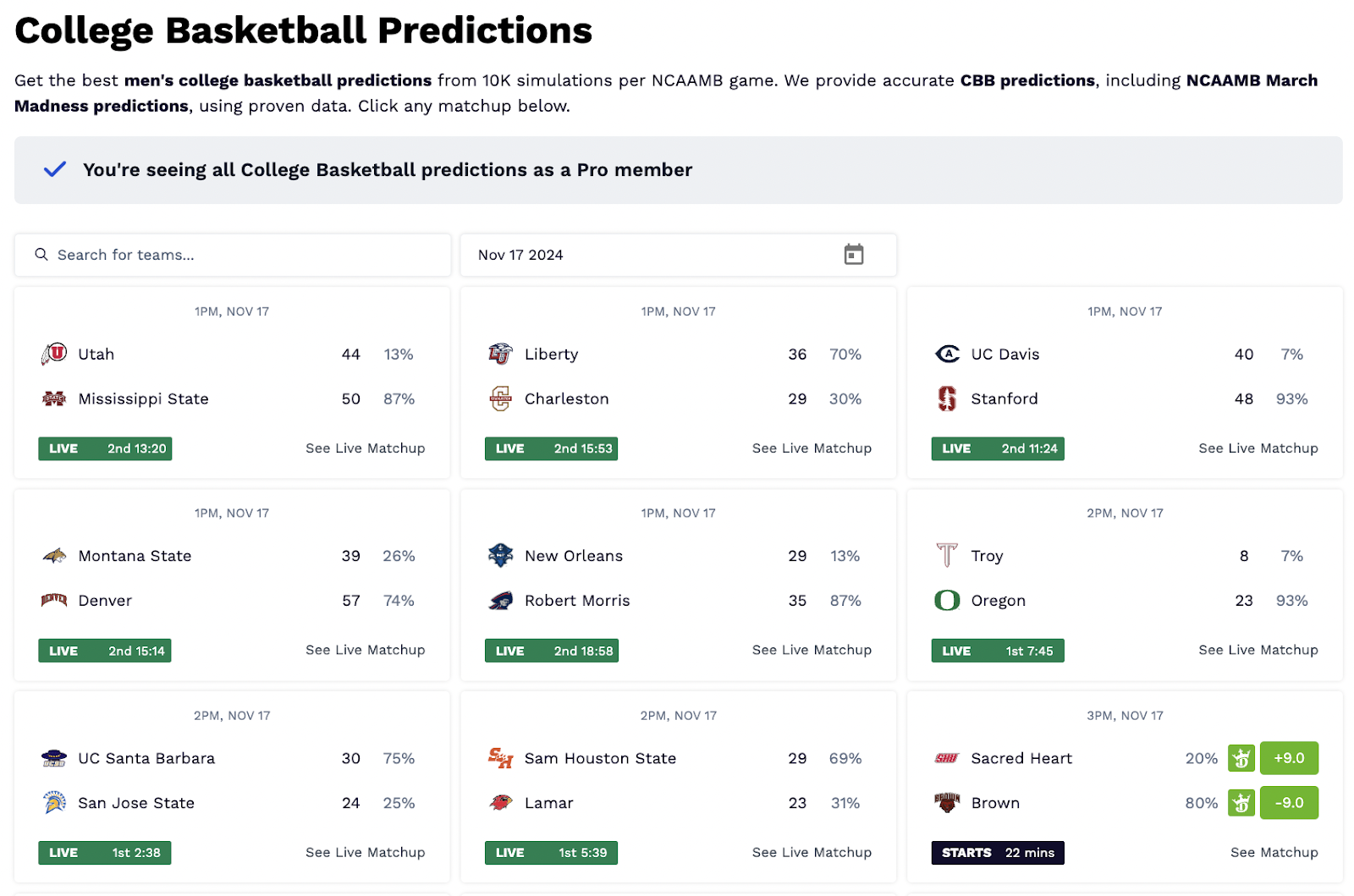Open See Live Matchup for Troy-Oregon

point(1258,650)
